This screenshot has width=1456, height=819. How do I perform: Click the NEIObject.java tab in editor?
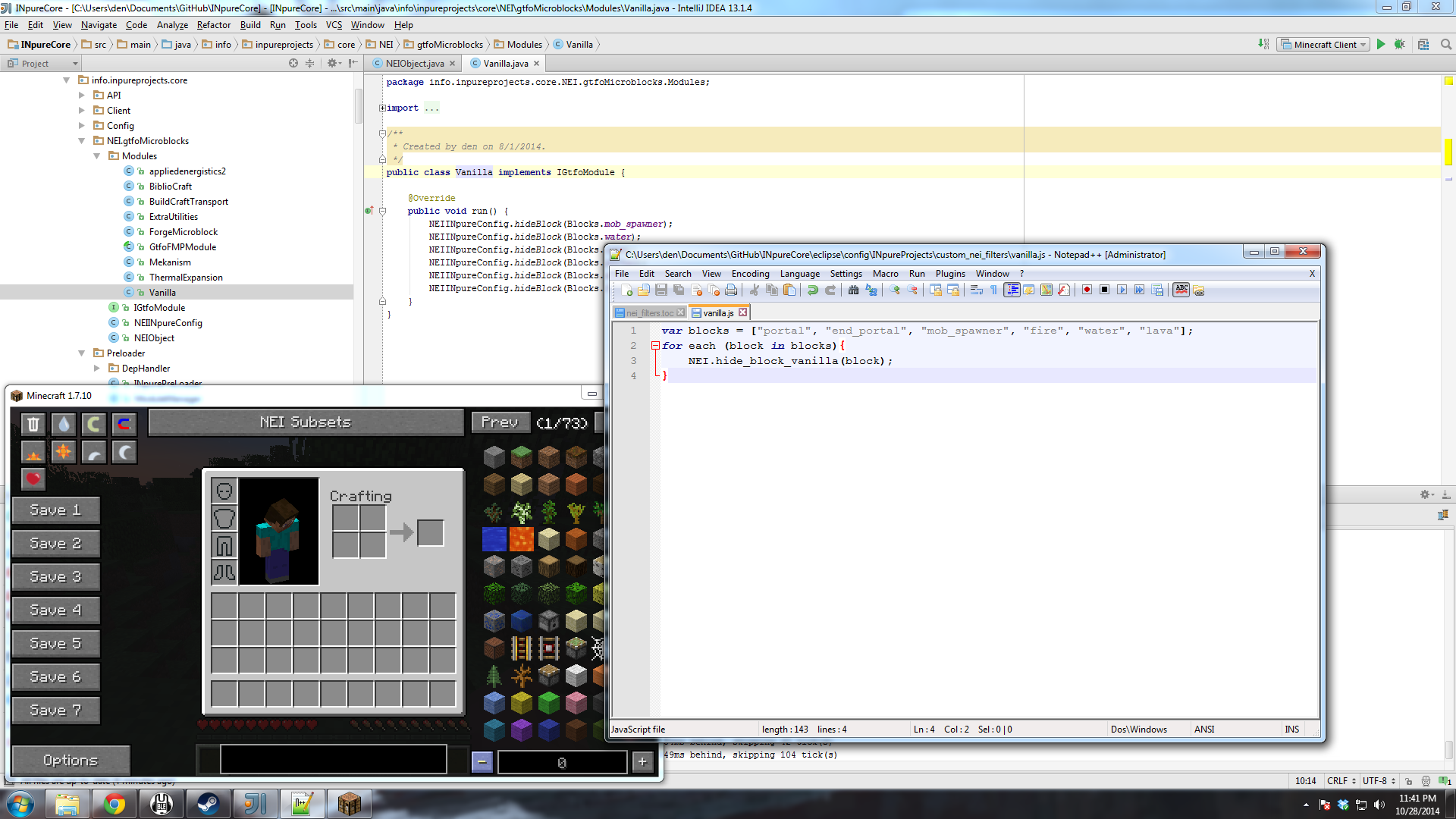(412, 63)
